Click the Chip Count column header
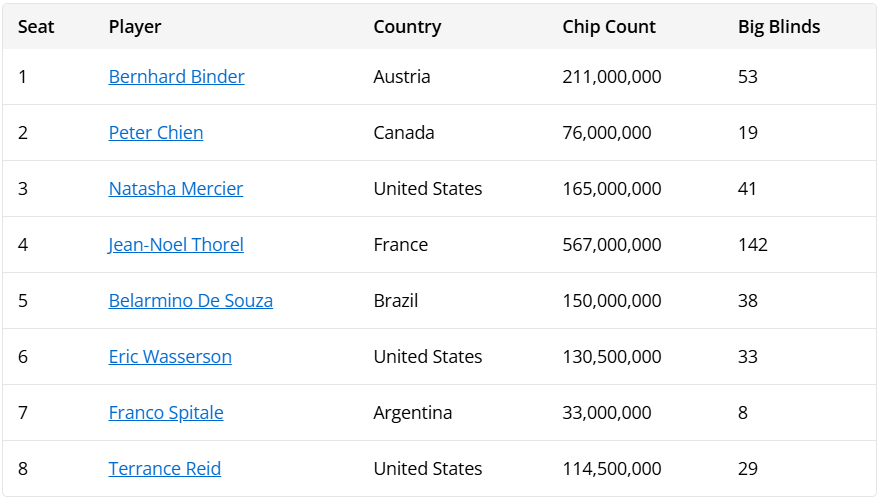 [609, 27]
